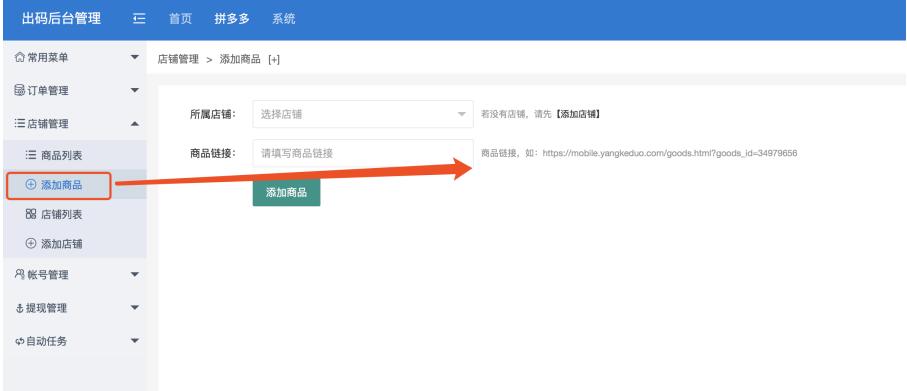The width and height of the screenshot is (907, 391).
Task: Expand 常用菜单 using its arrow
Action: [135, 57]
